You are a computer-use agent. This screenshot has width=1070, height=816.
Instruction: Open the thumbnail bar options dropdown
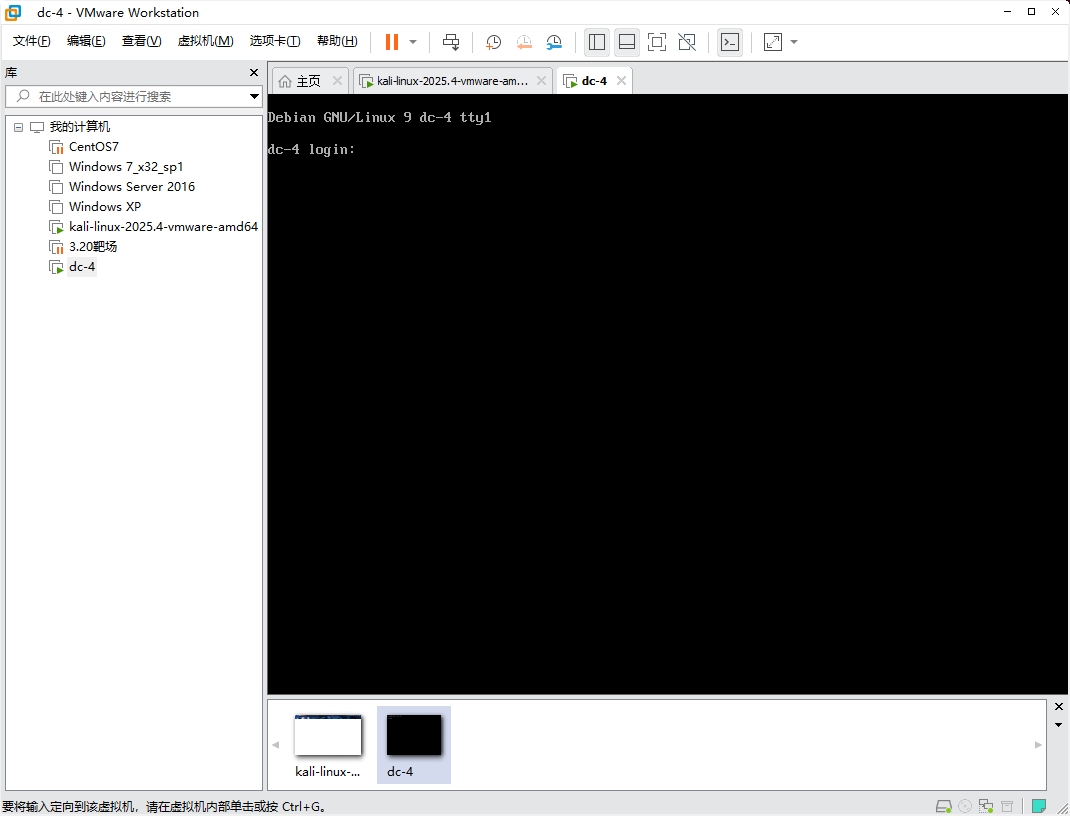point(1058,725)
